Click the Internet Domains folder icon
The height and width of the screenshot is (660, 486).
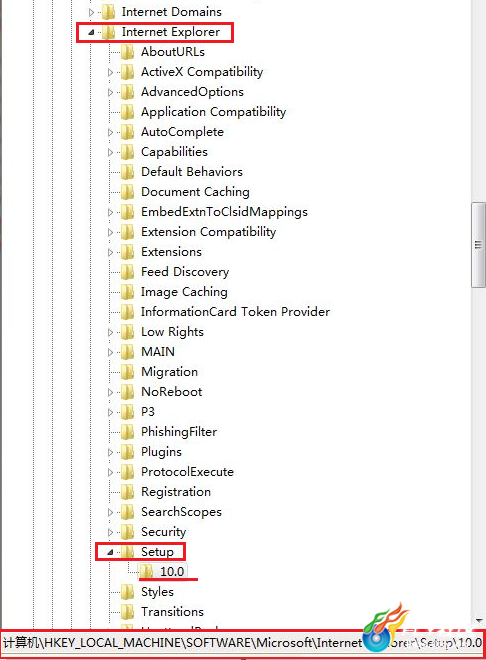pyautogui.click(x=109, y=12)
